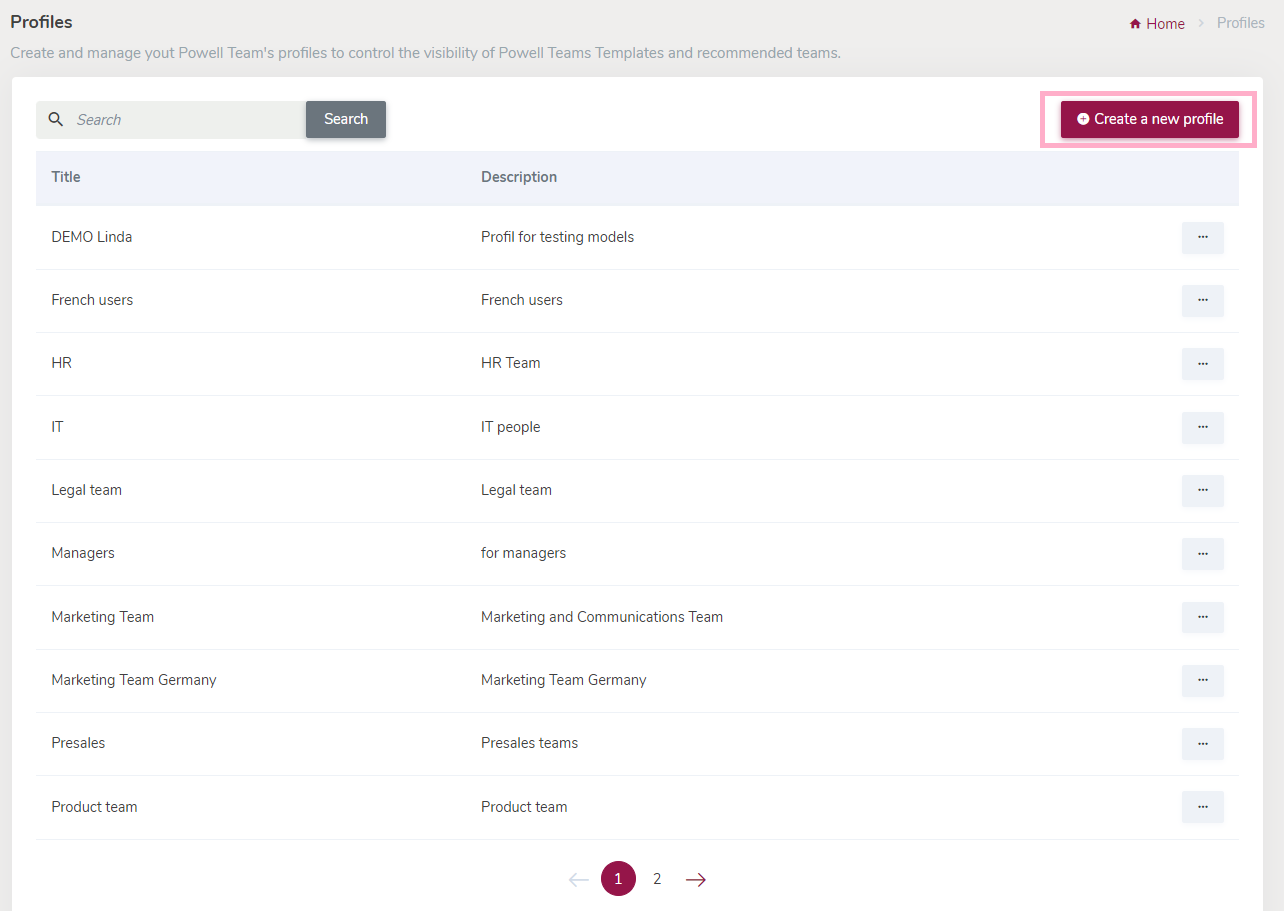Select French users profile title
1284x911 pixels.
92,300
